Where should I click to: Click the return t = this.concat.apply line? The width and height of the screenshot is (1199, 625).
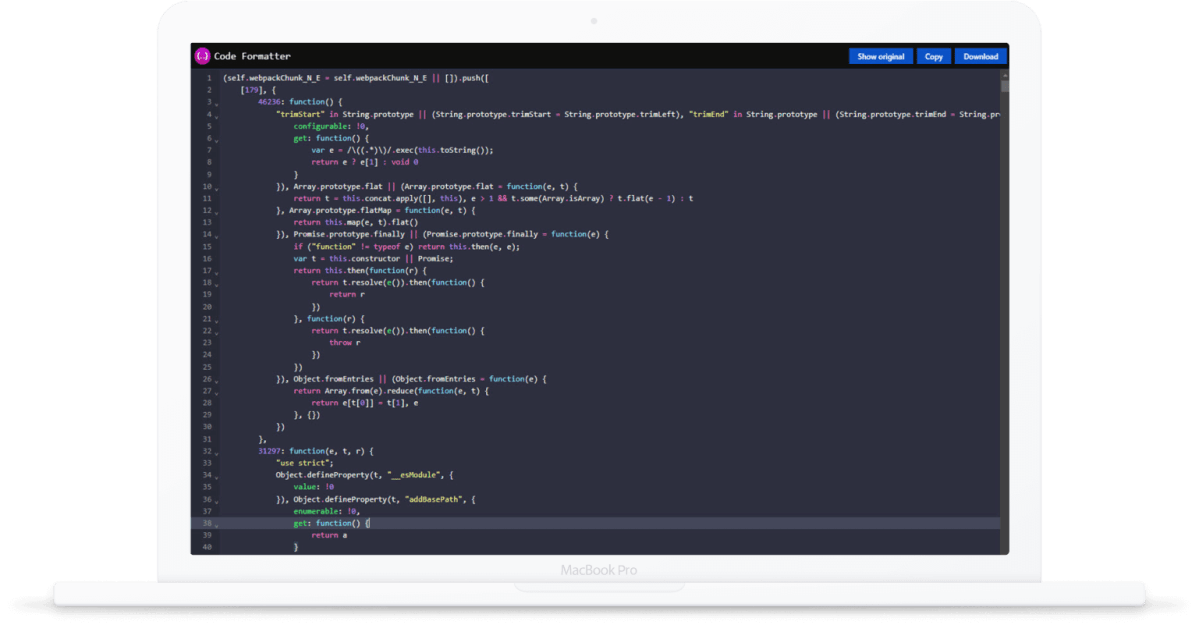coord(493,198)
